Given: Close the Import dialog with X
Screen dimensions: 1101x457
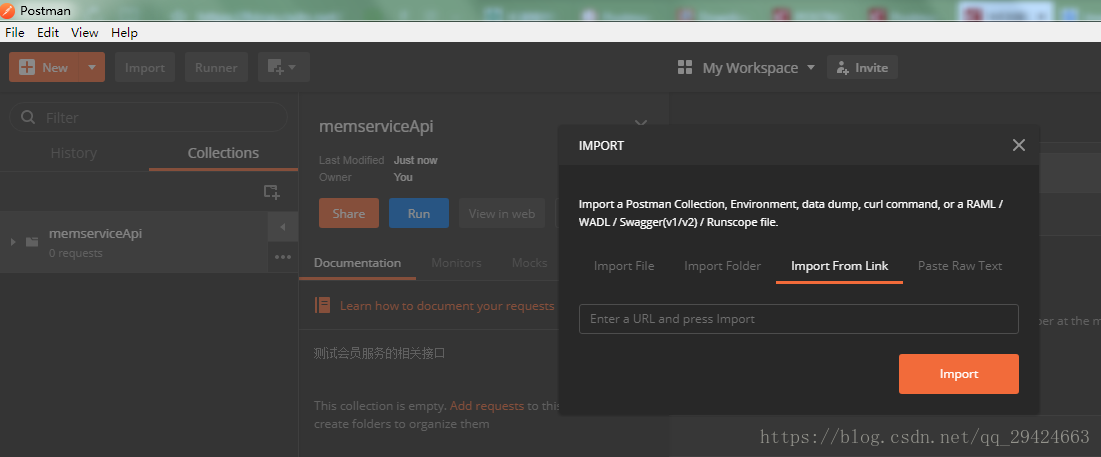Looking at the screenshot, I should point(1019,145).
